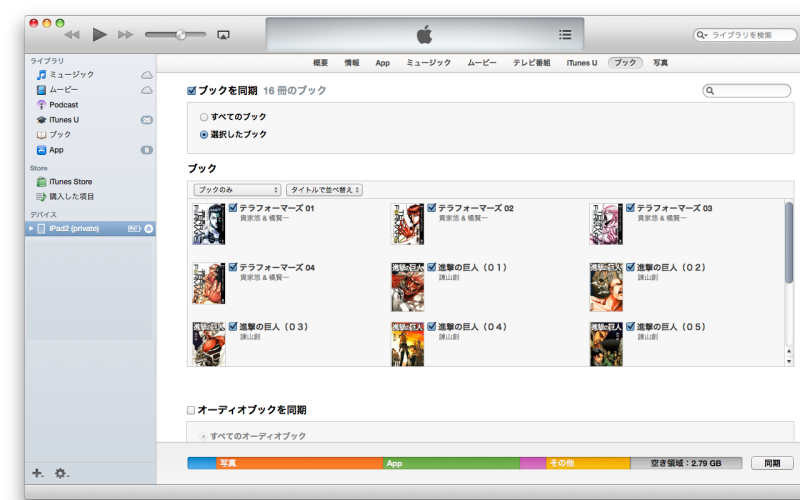Click the book list scroll-down arrow
Screen dimensions: 800x500
(789, 361)
